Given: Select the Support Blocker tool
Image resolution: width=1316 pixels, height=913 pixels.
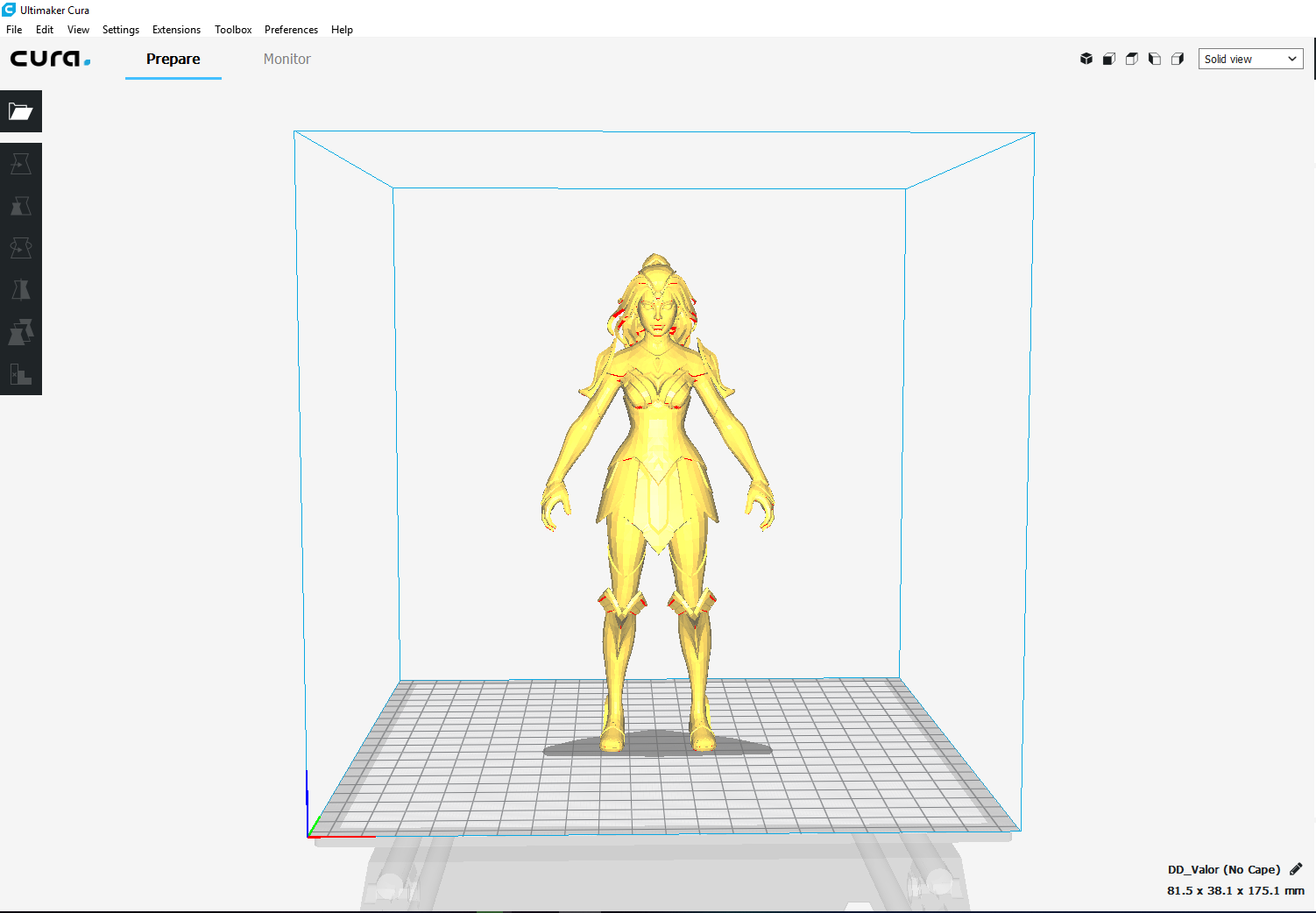Looking at the screenshot, I should [x=20, y=374].
